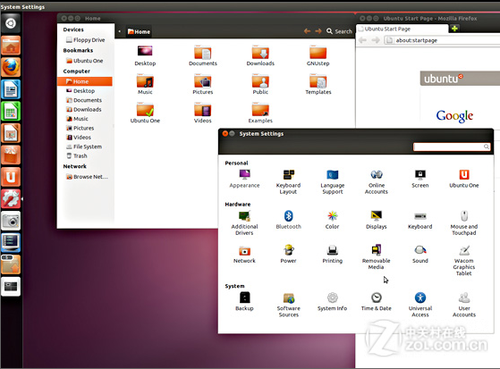Open Online Accounts settings
Image resolution: width=500 pixels, height=369 pixels.
point(376,182)
